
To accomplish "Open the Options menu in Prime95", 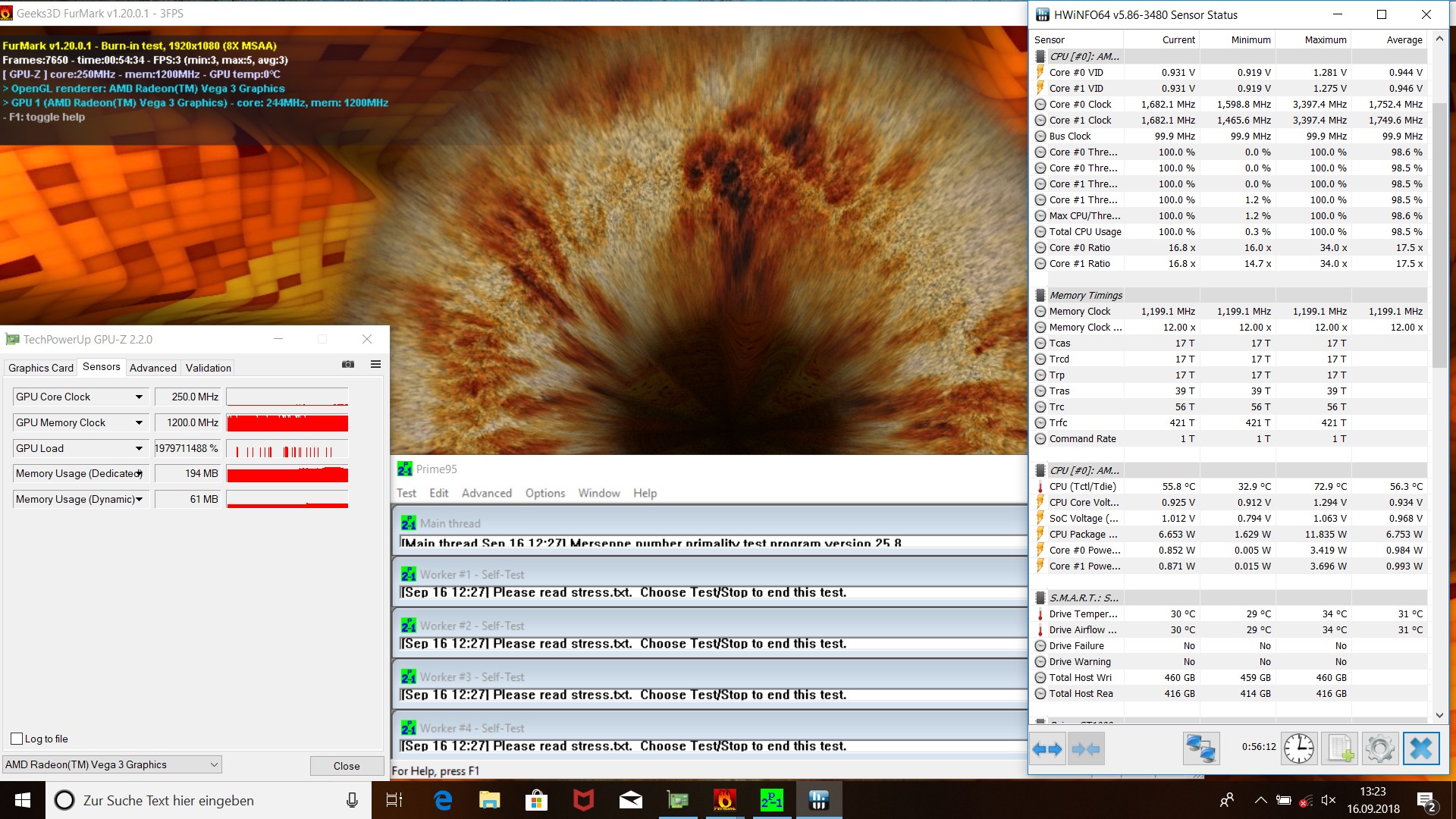I will (545, 493).
